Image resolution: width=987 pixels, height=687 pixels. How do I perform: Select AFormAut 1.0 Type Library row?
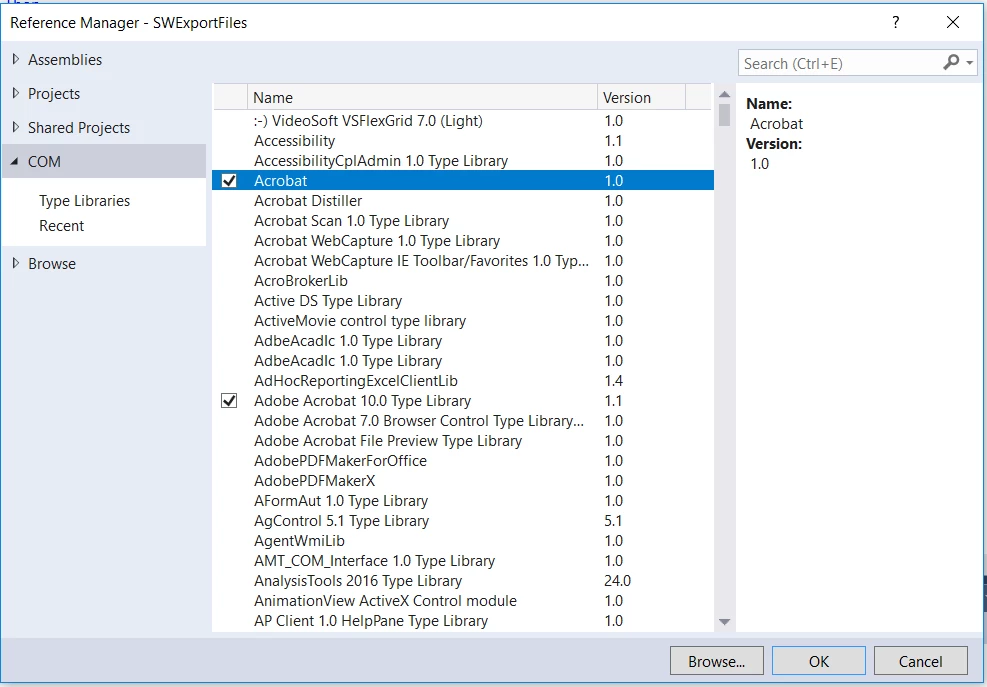(x=463, y=501)
